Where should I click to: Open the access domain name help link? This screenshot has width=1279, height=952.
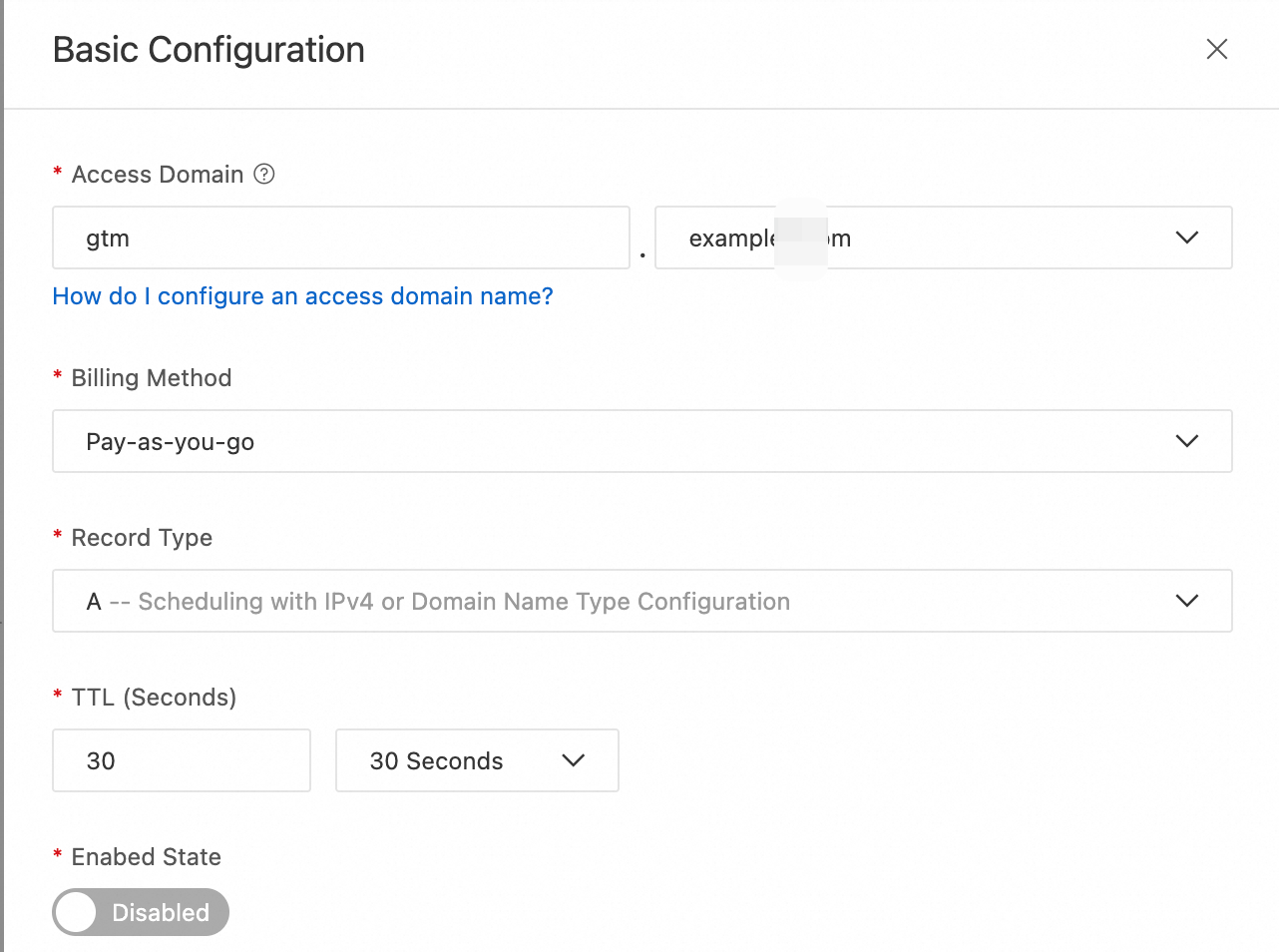302,296
